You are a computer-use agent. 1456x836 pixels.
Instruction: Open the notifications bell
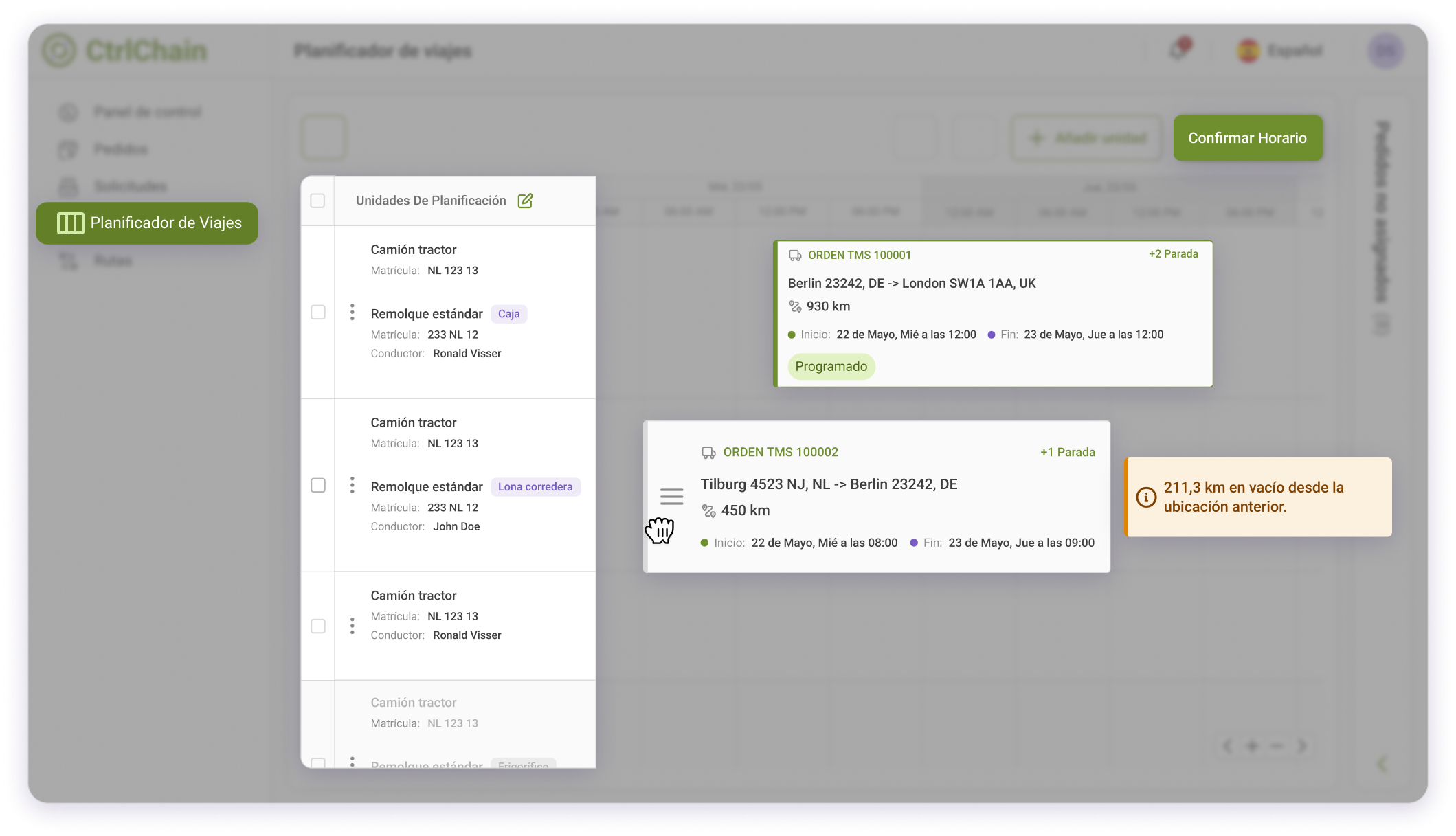point(1180,50)
